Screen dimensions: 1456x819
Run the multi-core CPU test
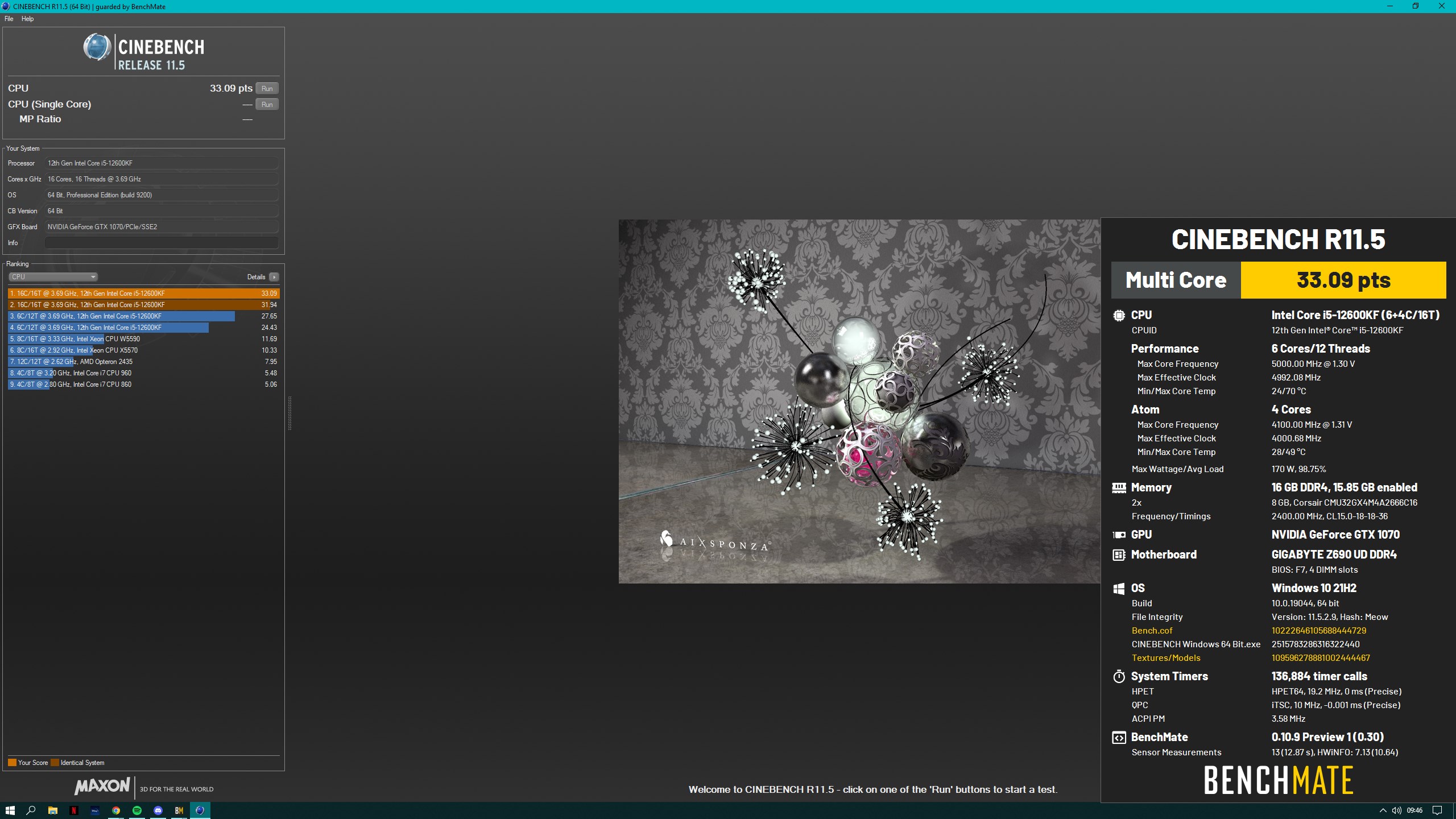tap(267, 88)
